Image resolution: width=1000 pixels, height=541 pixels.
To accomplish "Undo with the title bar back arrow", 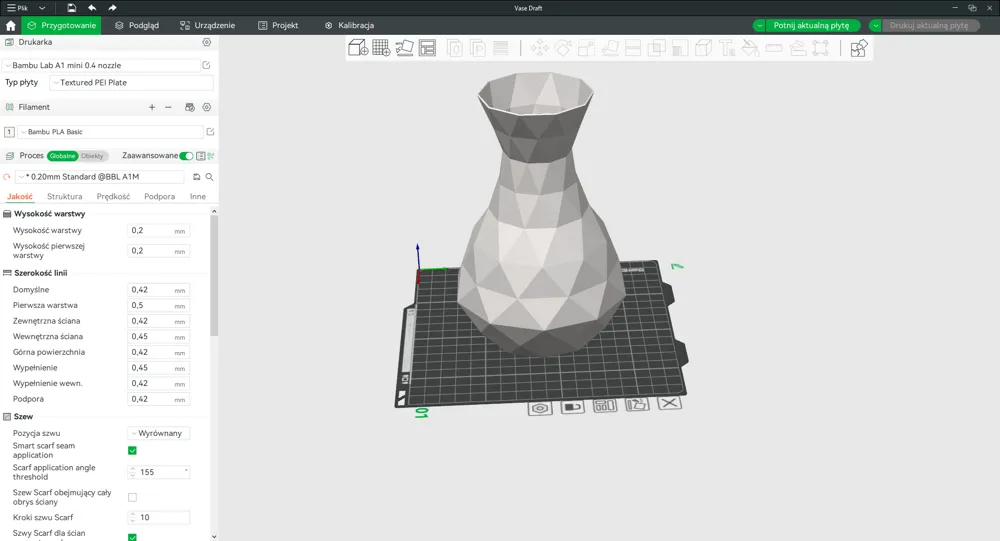I will point(92,8).
